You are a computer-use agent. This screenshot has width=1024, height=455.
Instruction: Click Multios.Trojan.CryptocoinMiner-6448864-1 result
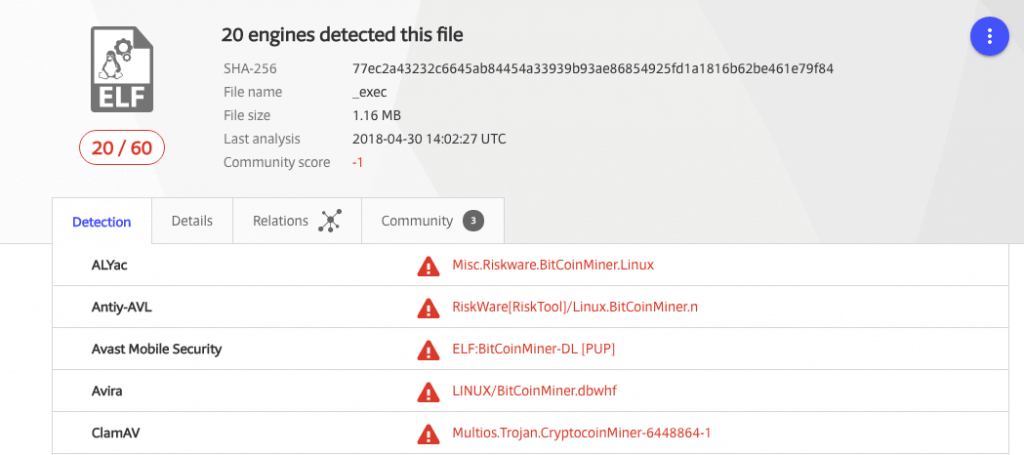pyautogui.click(x=581, y=433)
